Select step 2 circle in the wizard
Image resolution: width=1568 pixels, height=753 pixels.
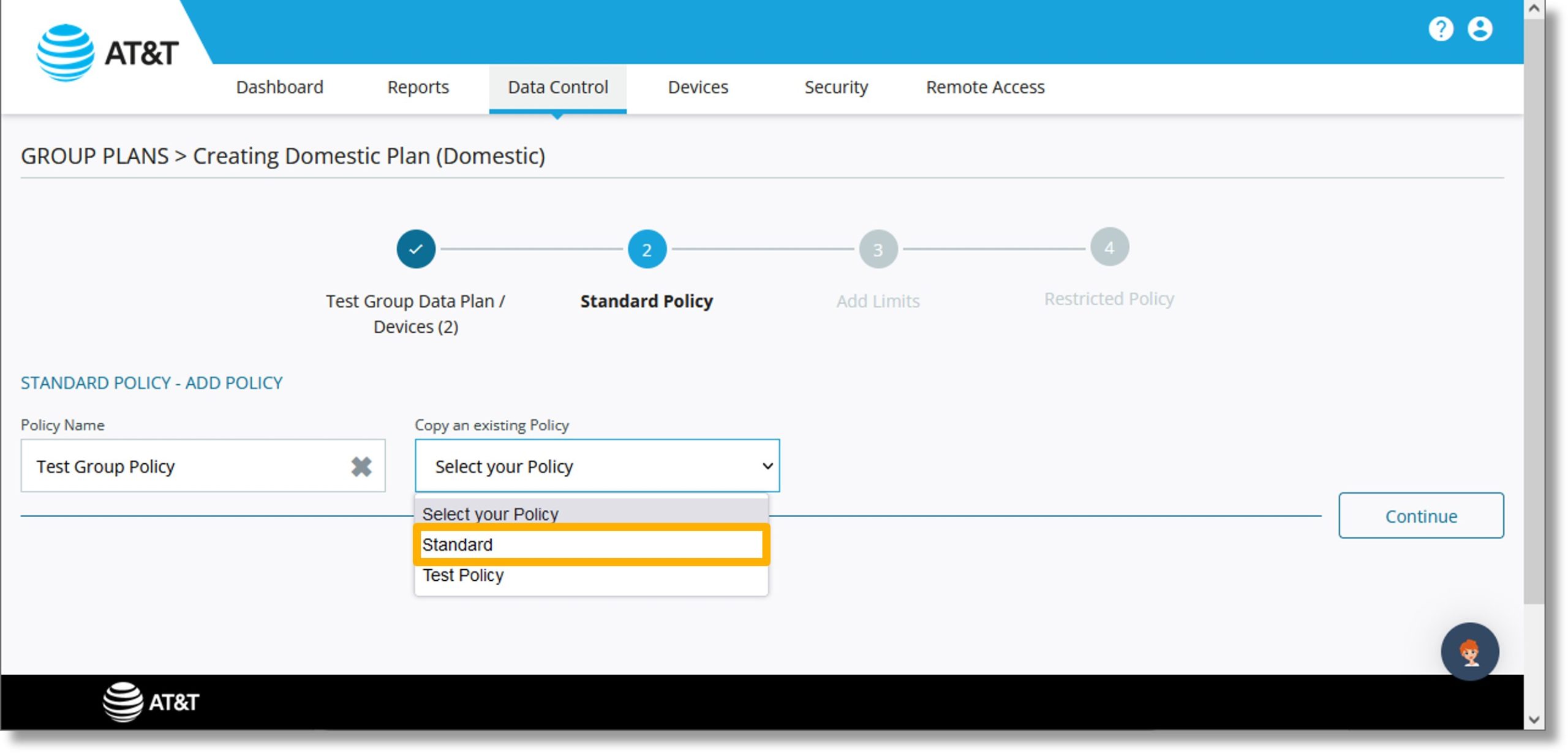pyautogui.click(x=647, y=249)
